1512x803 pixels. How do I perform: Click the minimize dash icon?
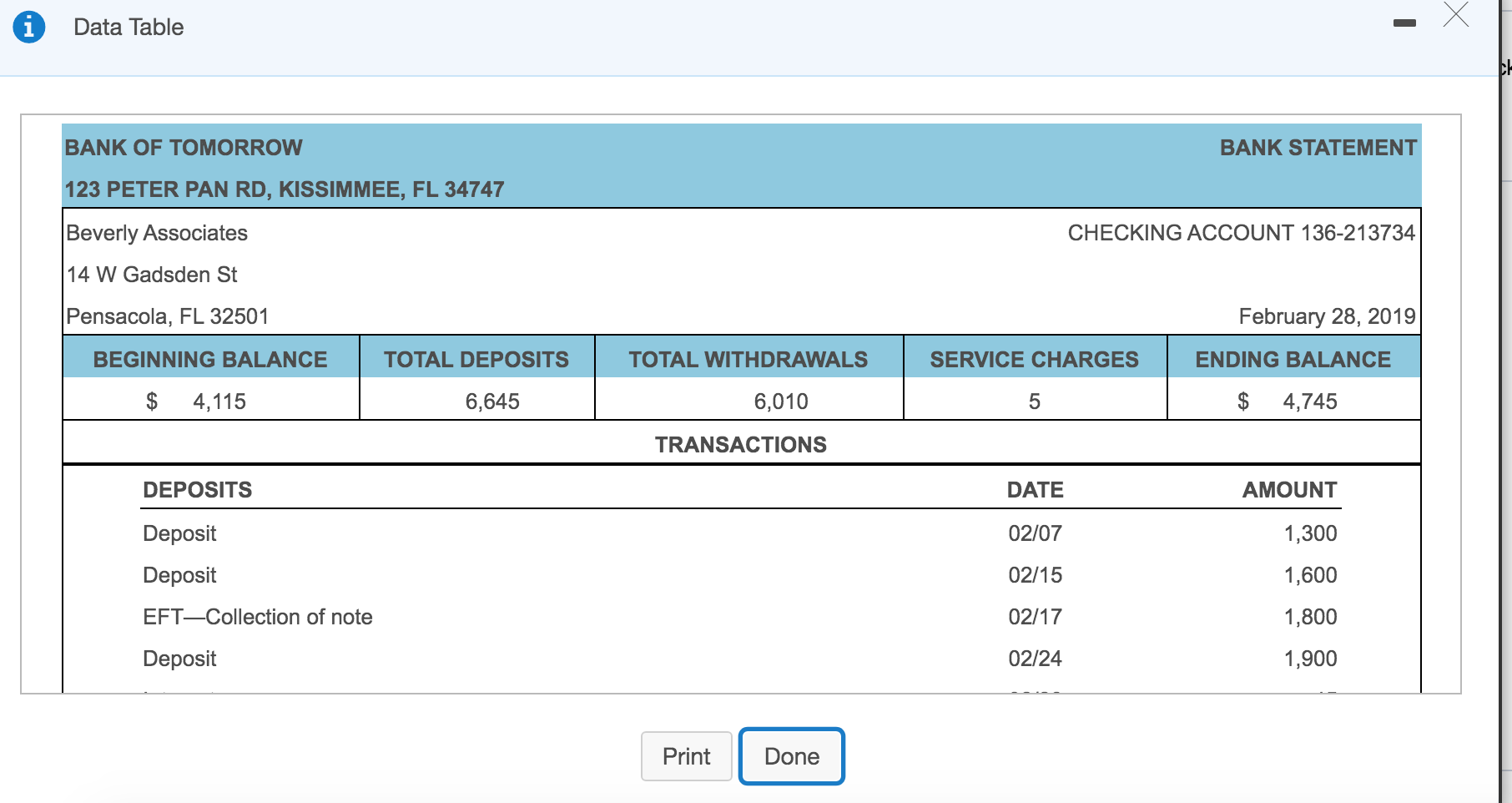click(1404, 24)
